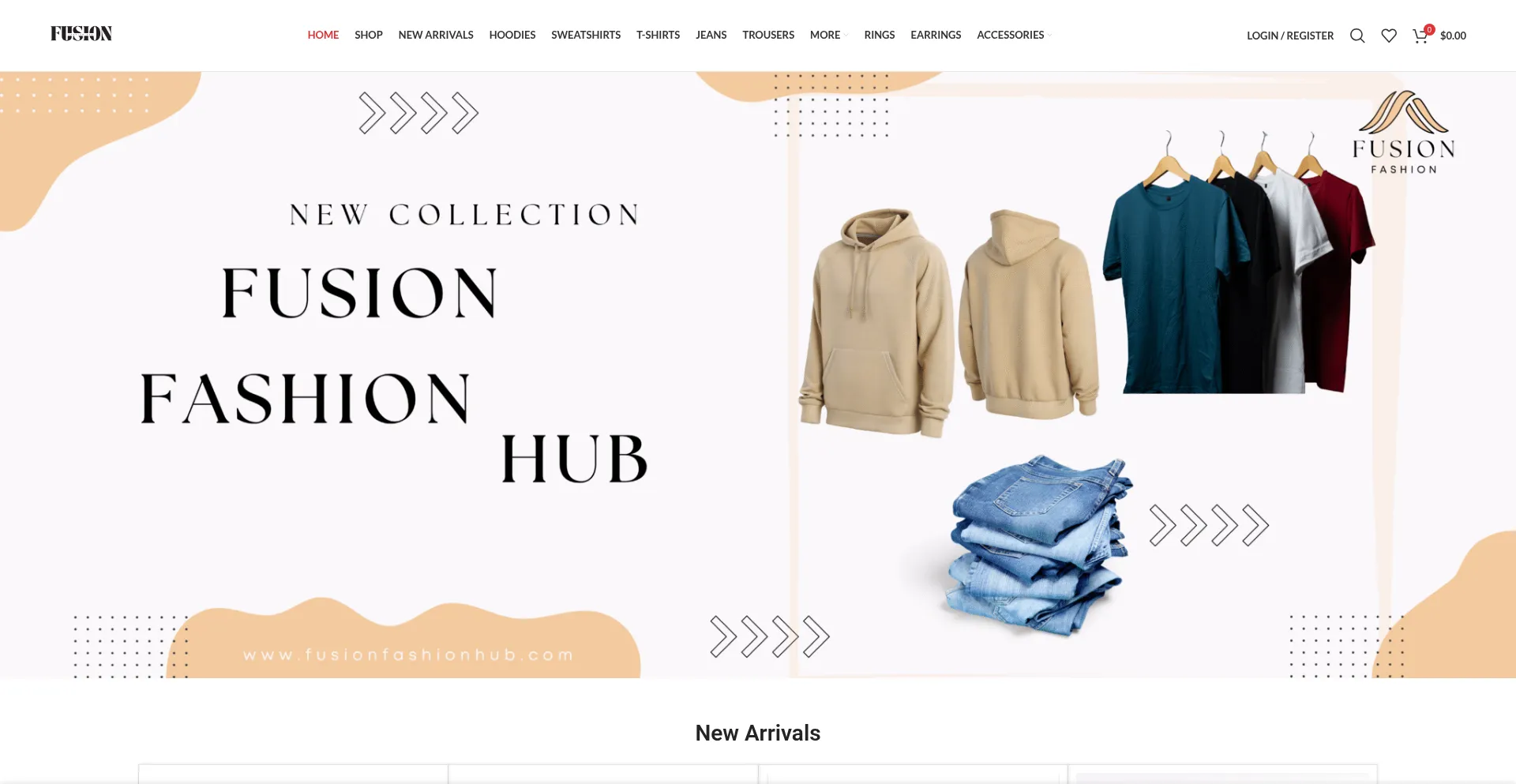Go to the HOME menu item
Image resolution: width=1516 pixels, height=784 pixels.
(x=323, y=35)
